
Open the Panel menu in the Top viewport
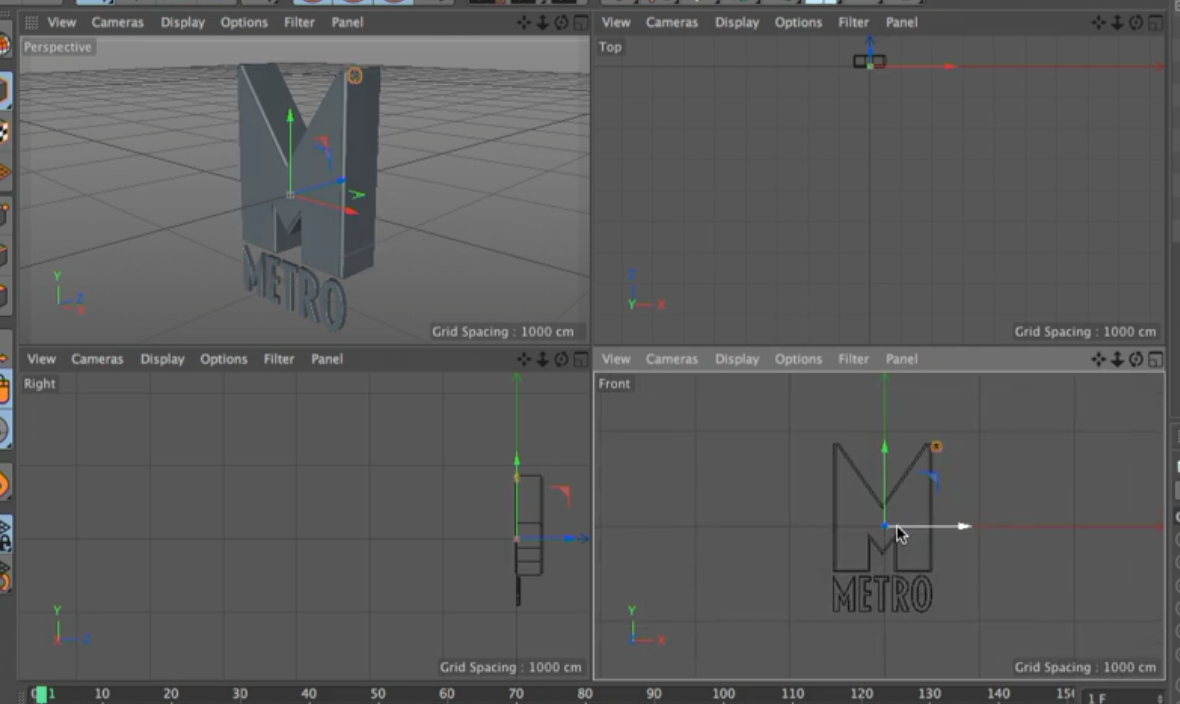pos(901,22)
